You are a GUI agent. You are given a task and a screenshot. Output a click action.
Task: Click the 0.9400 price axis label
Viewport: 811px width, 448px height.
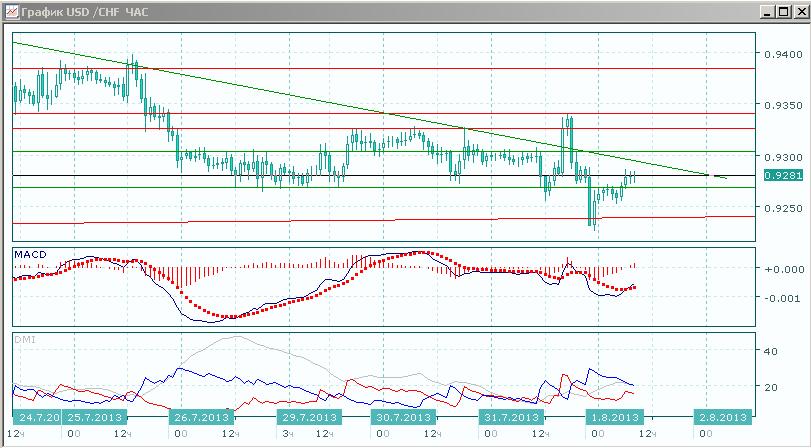[778, 54]
